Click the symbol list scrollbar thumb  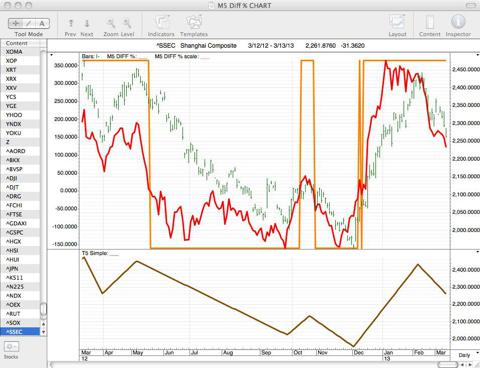pyautogui.click(x=43, y=309)
